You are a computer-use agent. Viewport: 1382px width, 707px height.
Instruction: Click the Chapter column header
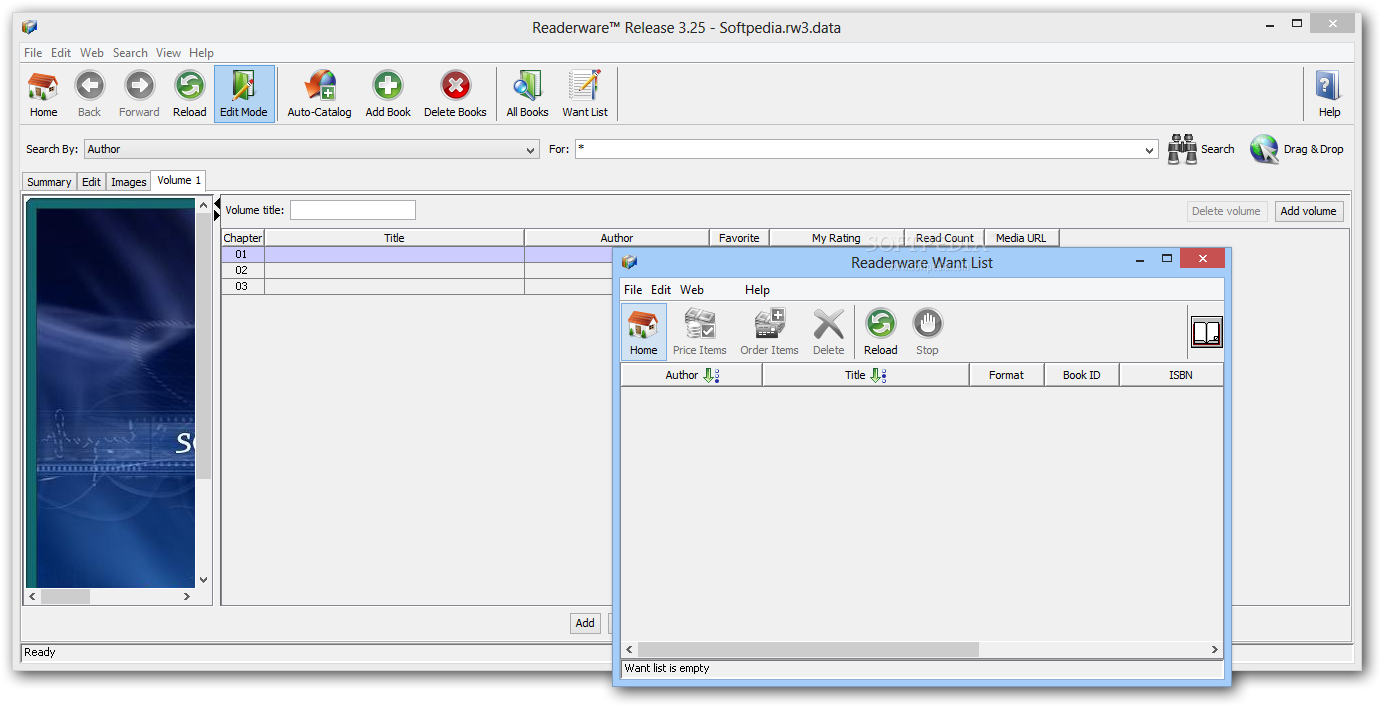pos(243,238)
